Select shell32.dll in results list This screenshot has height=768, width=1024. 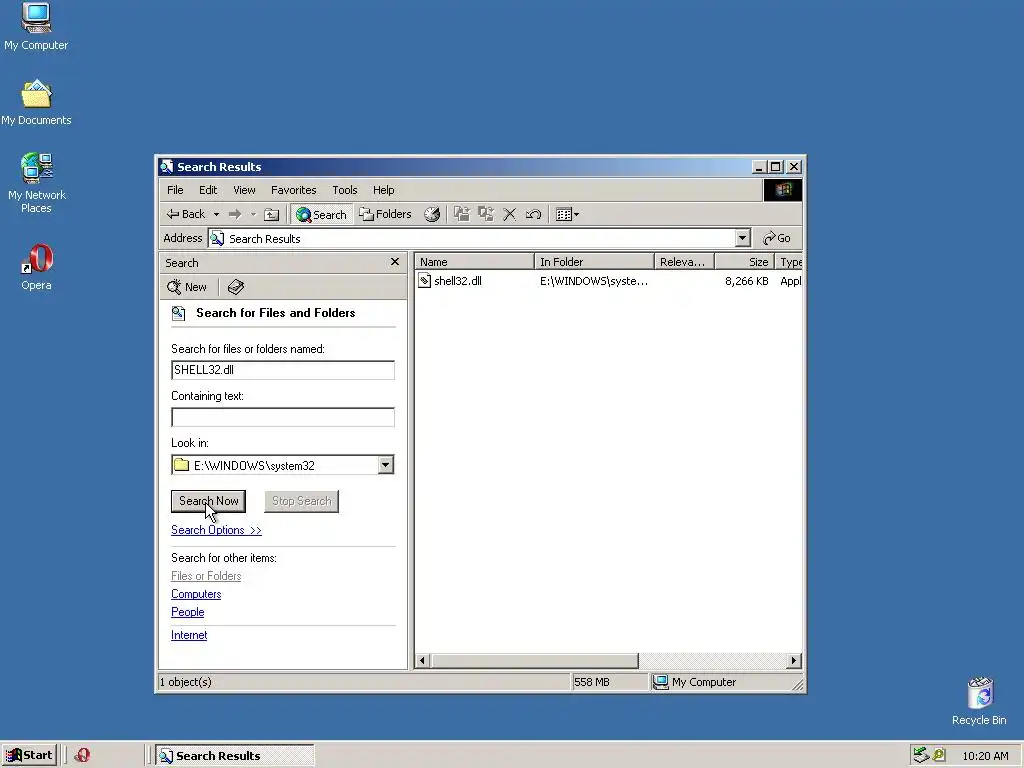pyautogui.click(x=458, y=281)
